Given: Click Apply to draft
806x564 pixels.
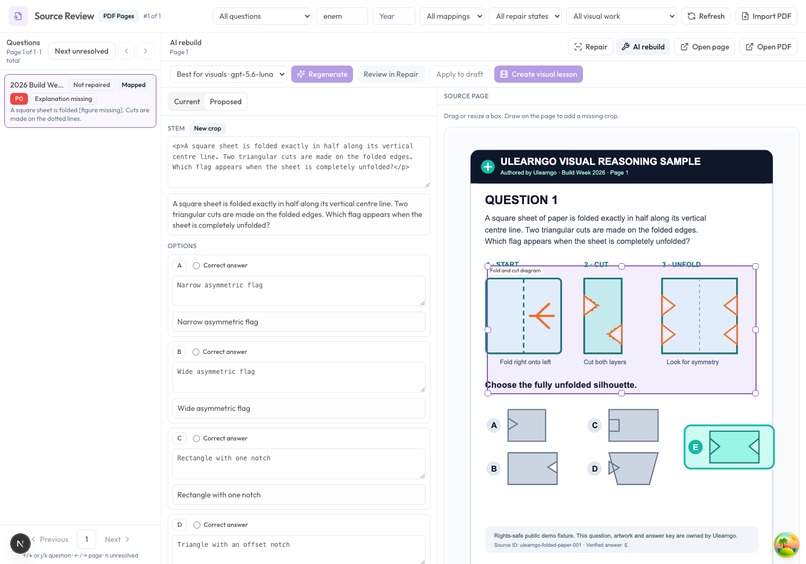Looking at the screenshot, I should [x=460, y=74].
